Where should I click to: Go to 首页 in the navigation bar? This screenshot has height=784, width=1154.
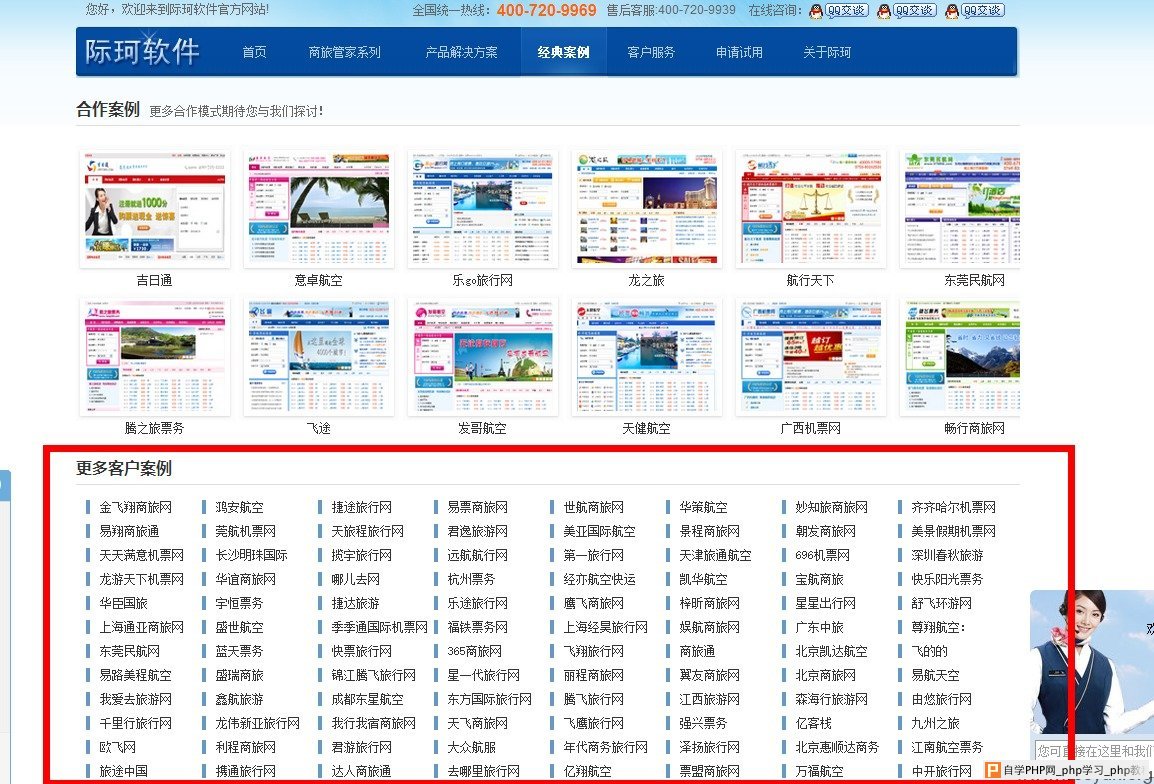255,52
